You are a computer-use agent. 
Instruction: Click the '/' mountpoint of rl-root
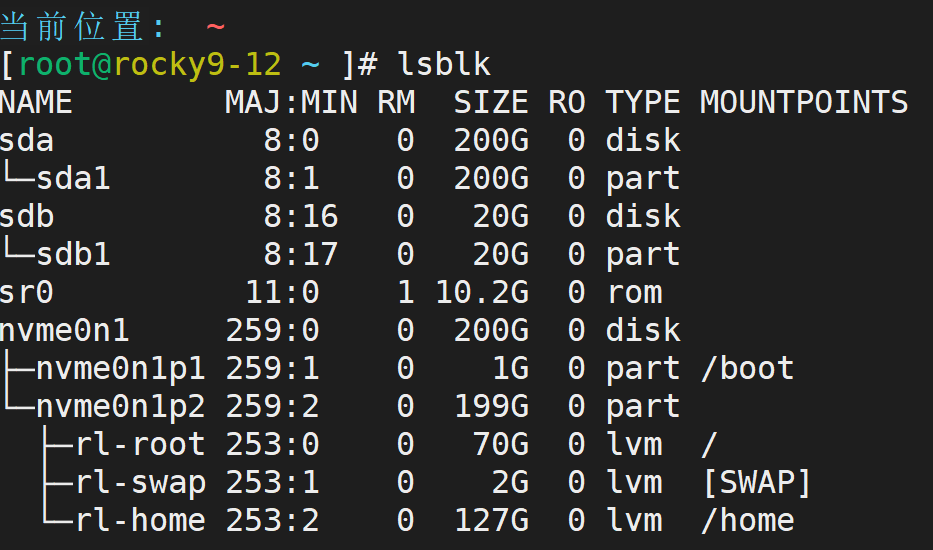click(x=709, y=445)
